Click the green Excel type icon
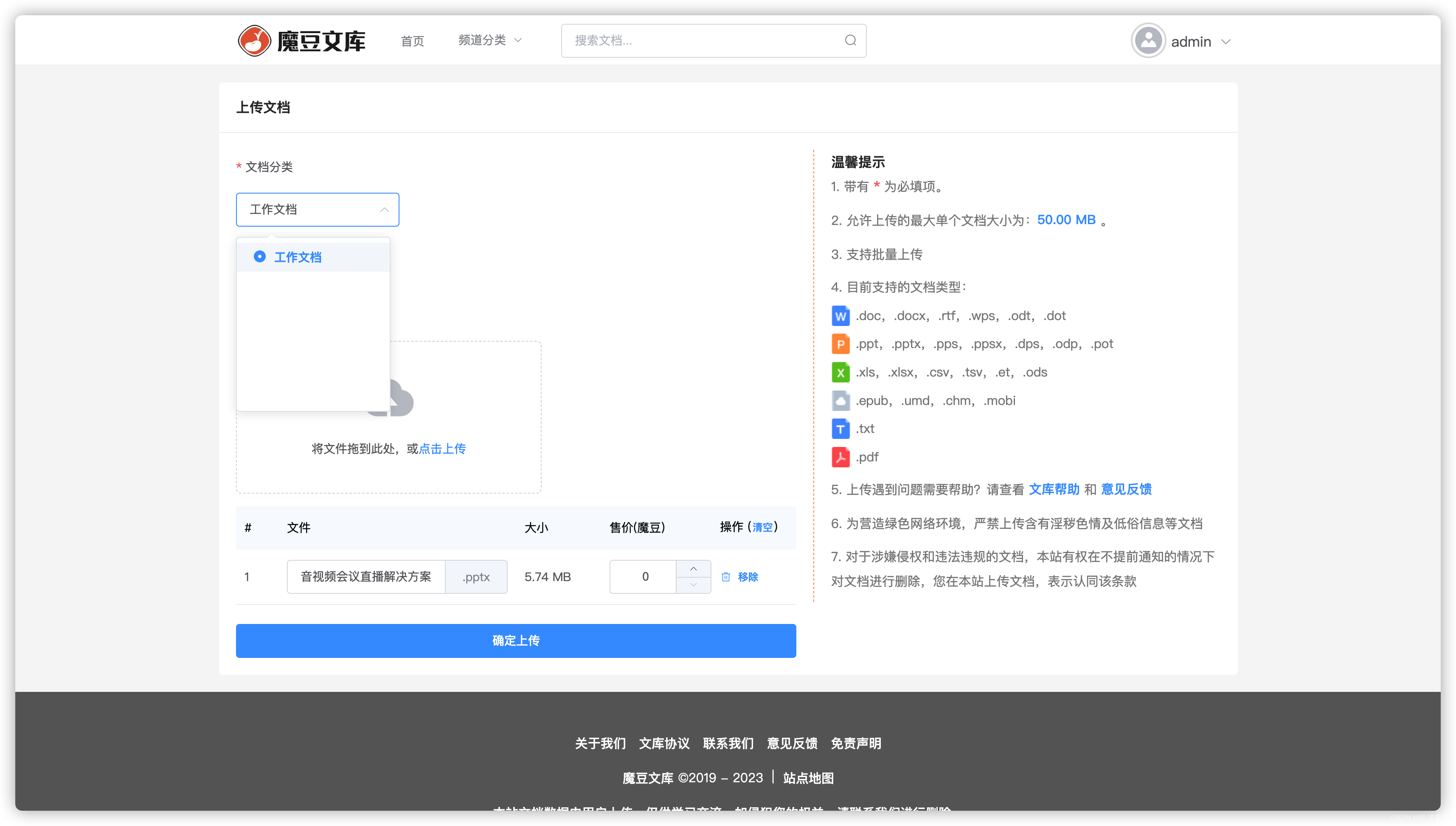Image resolution: width=1456 pixels, height=826 pixels. coord(840,373)
